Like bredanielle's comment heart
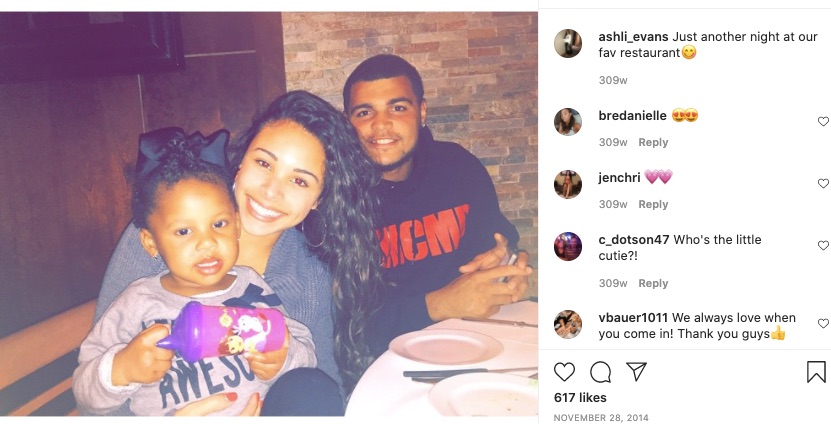Viewport: 831px width, 424px height. pyautogui.click(x=823, y=121)
